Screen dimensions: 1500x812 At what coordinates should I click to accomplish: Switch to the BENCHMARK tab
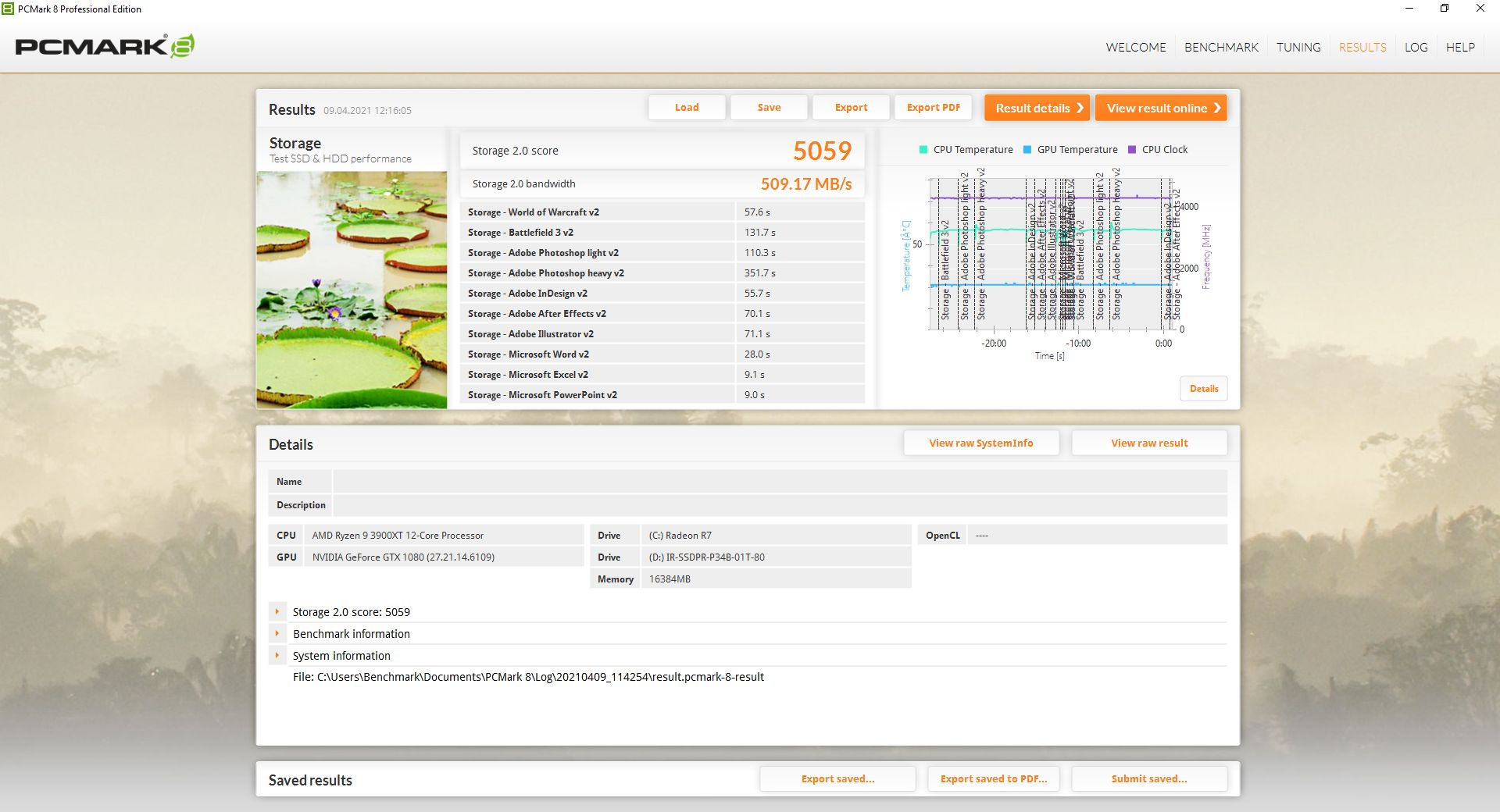tap(1221, 47)
